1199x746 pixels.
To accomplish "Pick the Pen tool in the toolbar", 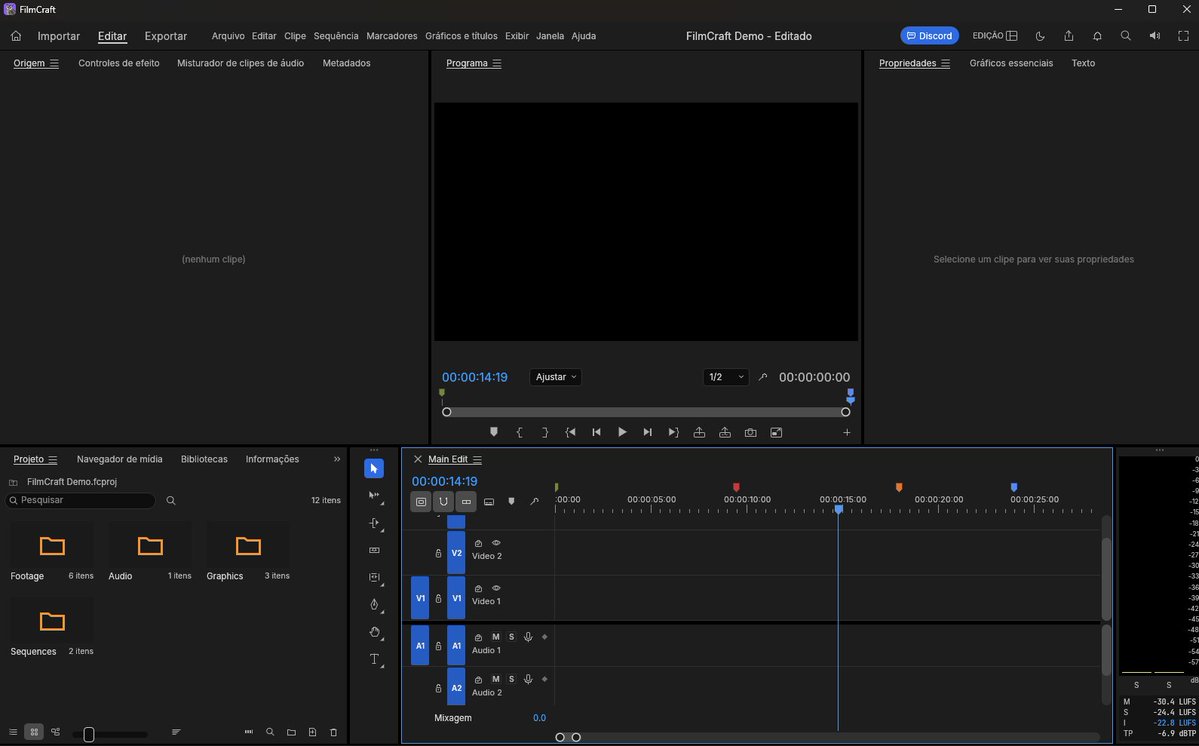I will 374,605.
